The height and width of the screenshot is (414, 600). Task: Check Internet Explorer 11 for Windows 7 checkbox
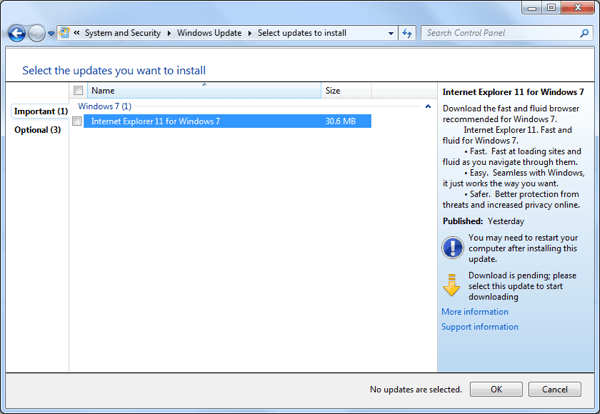click(x=77, y=121)
